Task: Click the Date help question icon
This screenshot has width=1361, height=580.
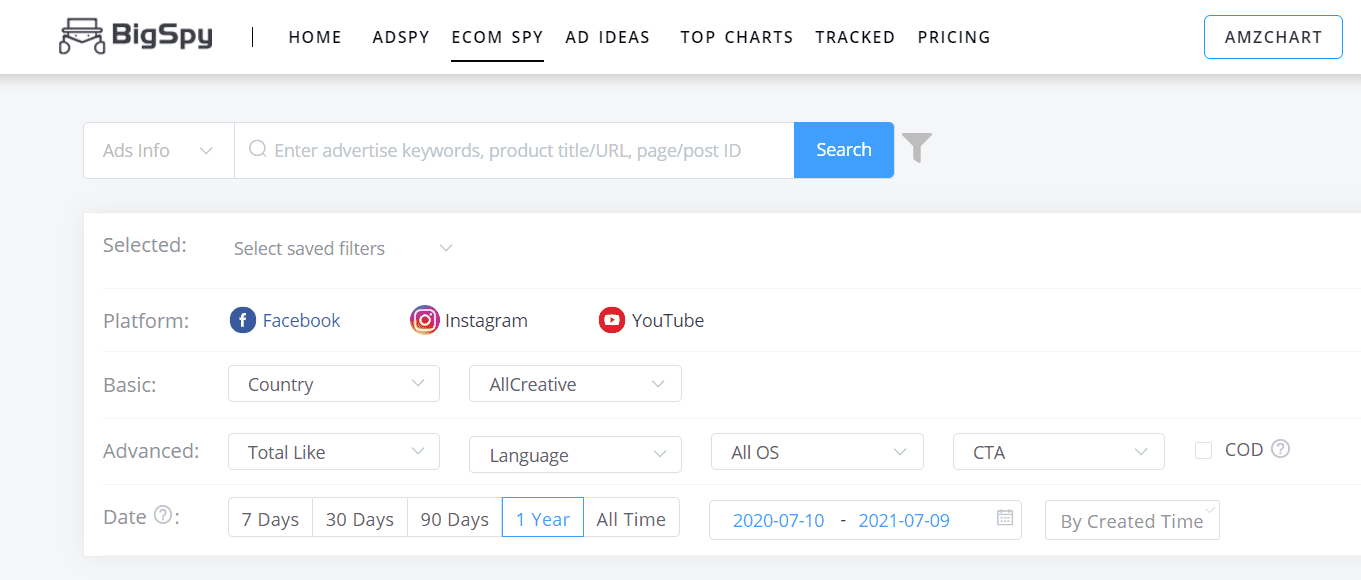Action: click(163, 516)
